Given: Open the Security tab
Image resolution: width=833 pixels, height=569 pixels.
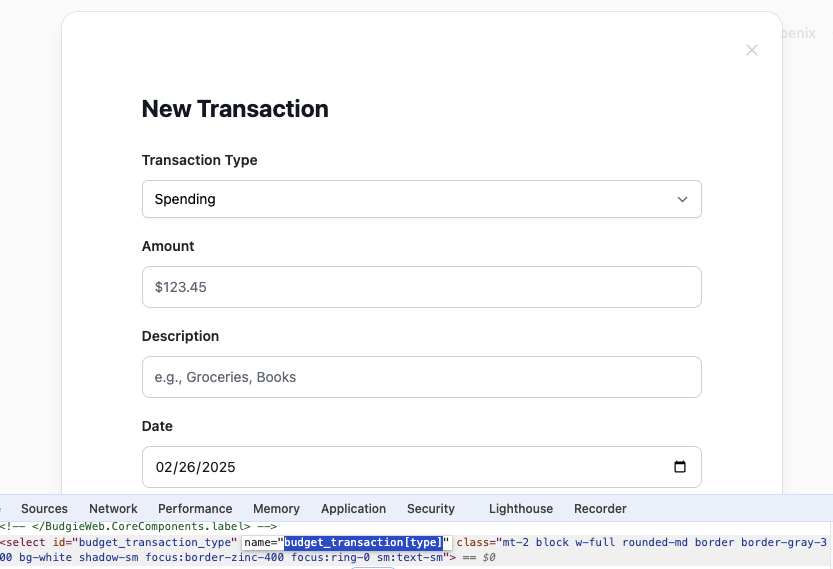Looking at the screenshot, I should (x=431, y=508).
